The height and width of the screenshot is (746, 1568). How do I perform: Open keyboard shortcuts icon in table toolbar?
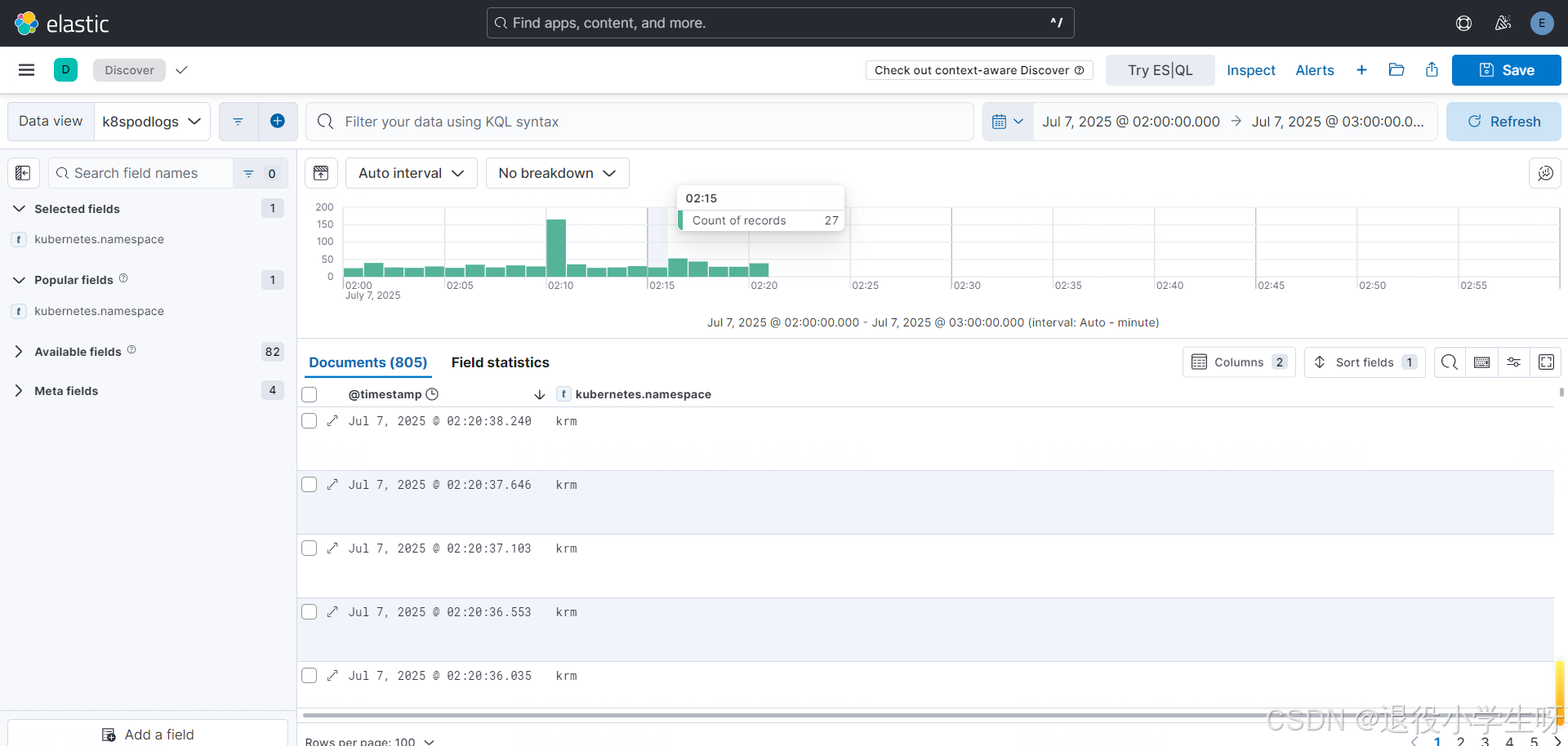(x=1481, y=362)
